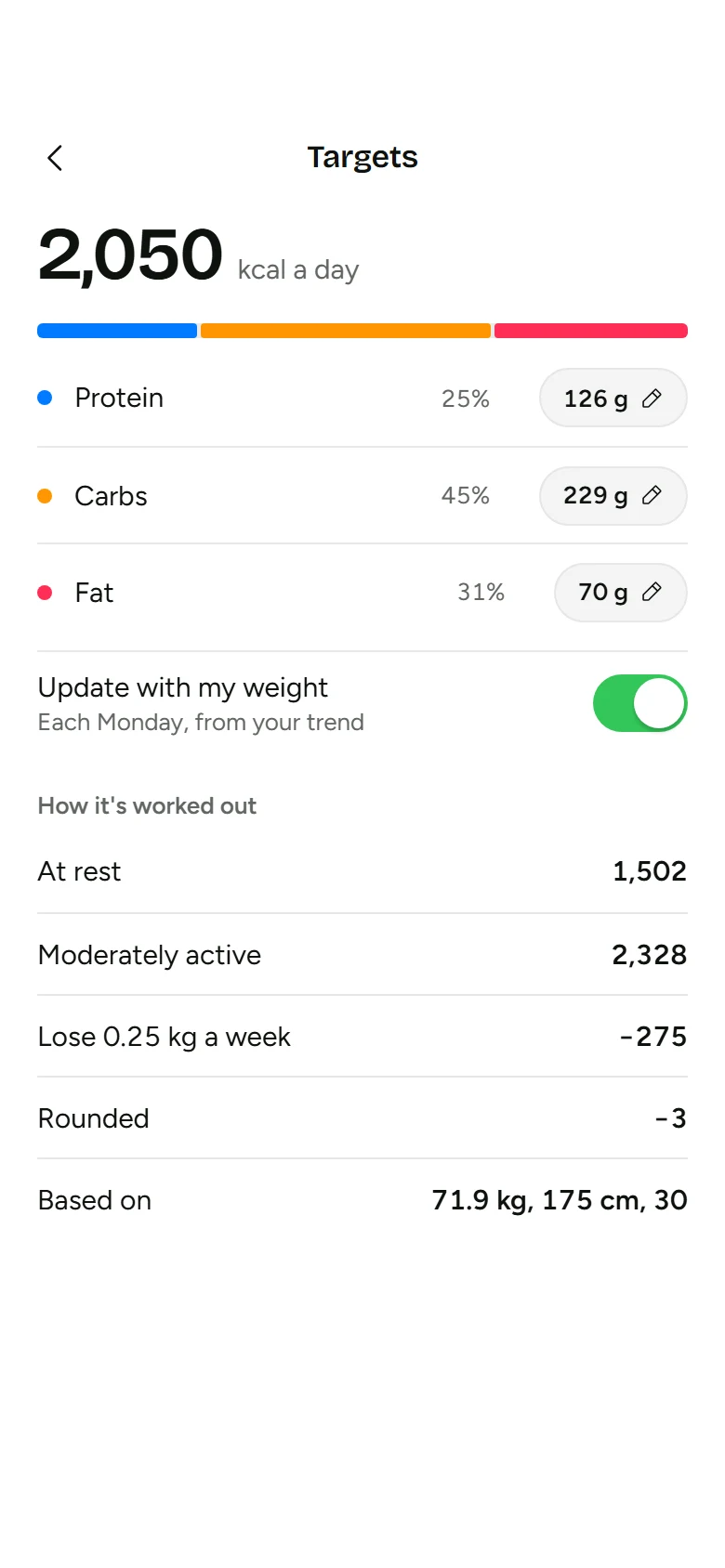Select the red fat bar segment
The image size is (725, 1568).
point(591,331)
